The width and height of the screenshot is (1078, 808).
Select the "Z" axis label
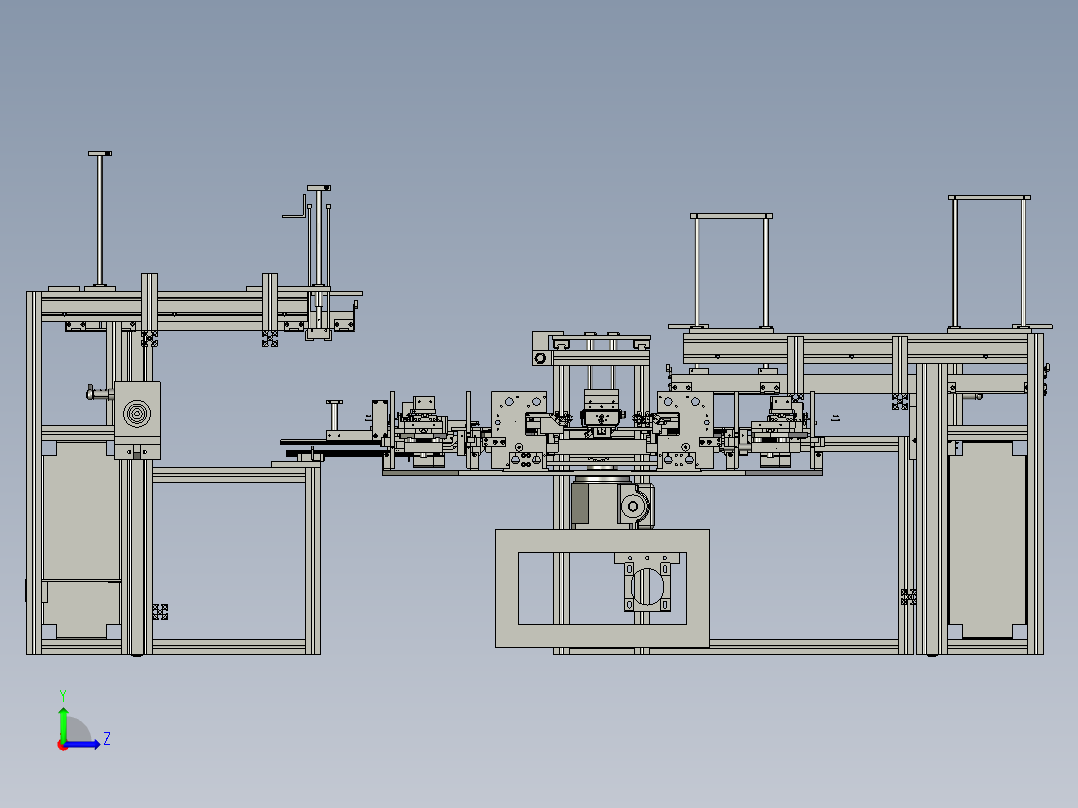[x=107, y=739]
